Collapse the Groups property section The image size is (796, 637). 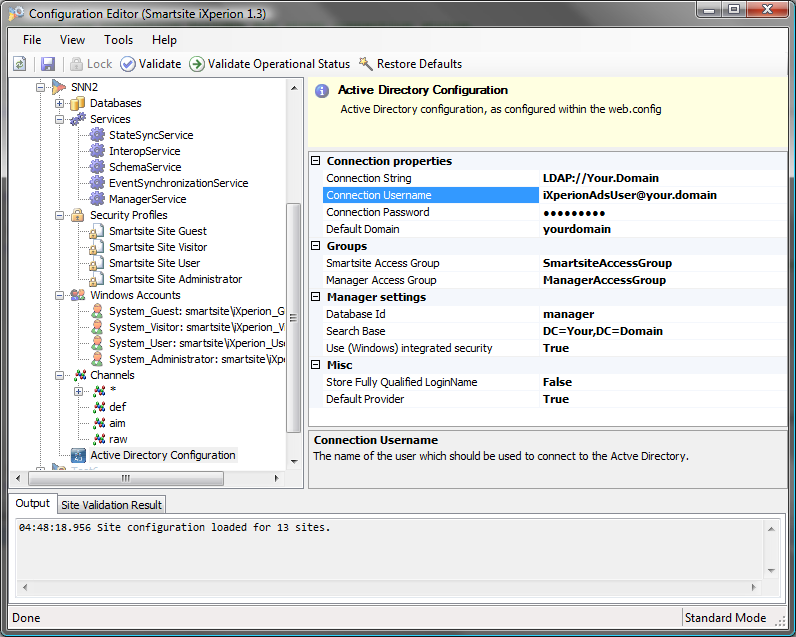[316, 246]
